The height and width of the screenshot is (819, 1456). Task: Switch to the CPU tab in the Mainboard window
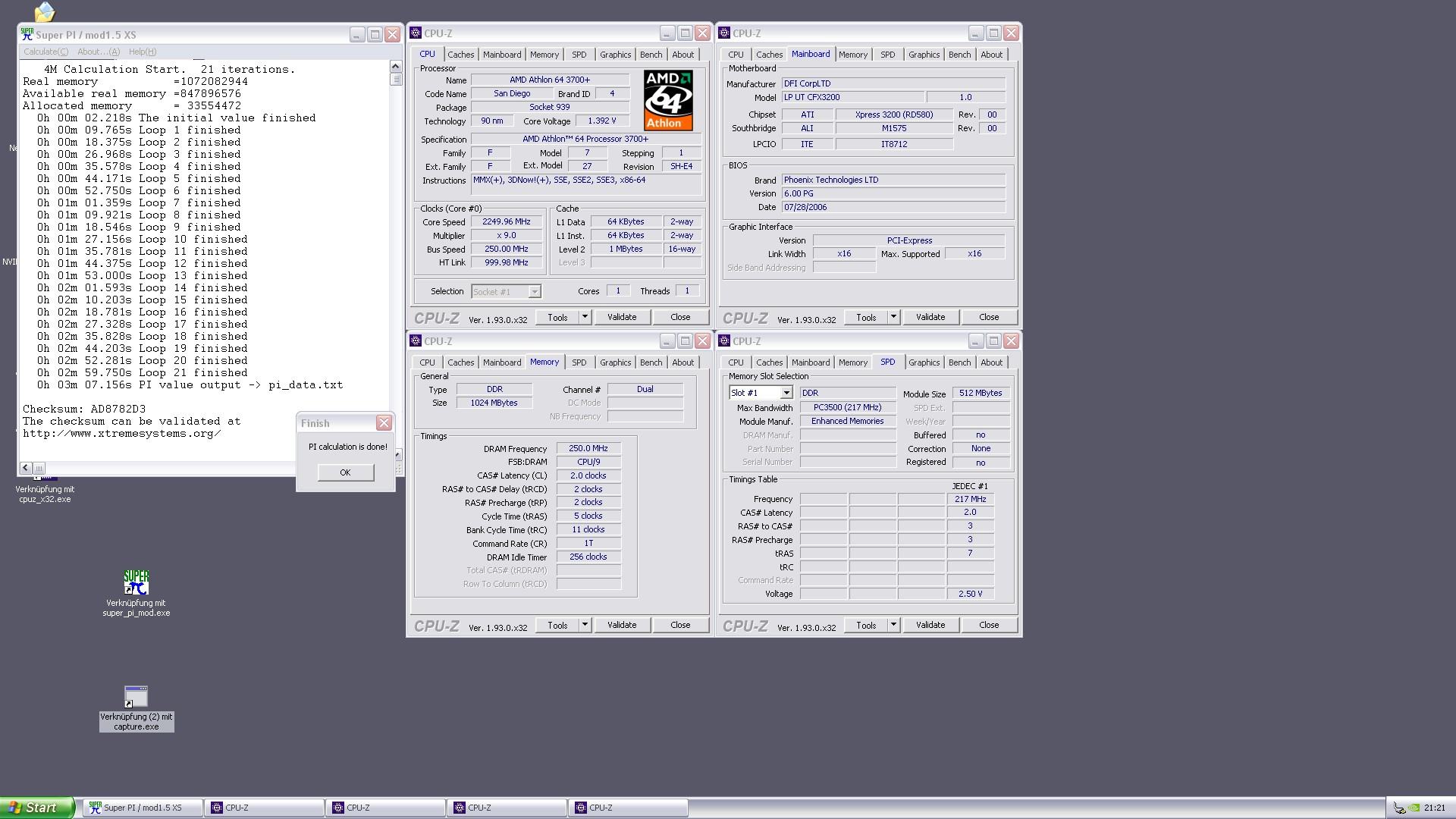coord(736,55)
